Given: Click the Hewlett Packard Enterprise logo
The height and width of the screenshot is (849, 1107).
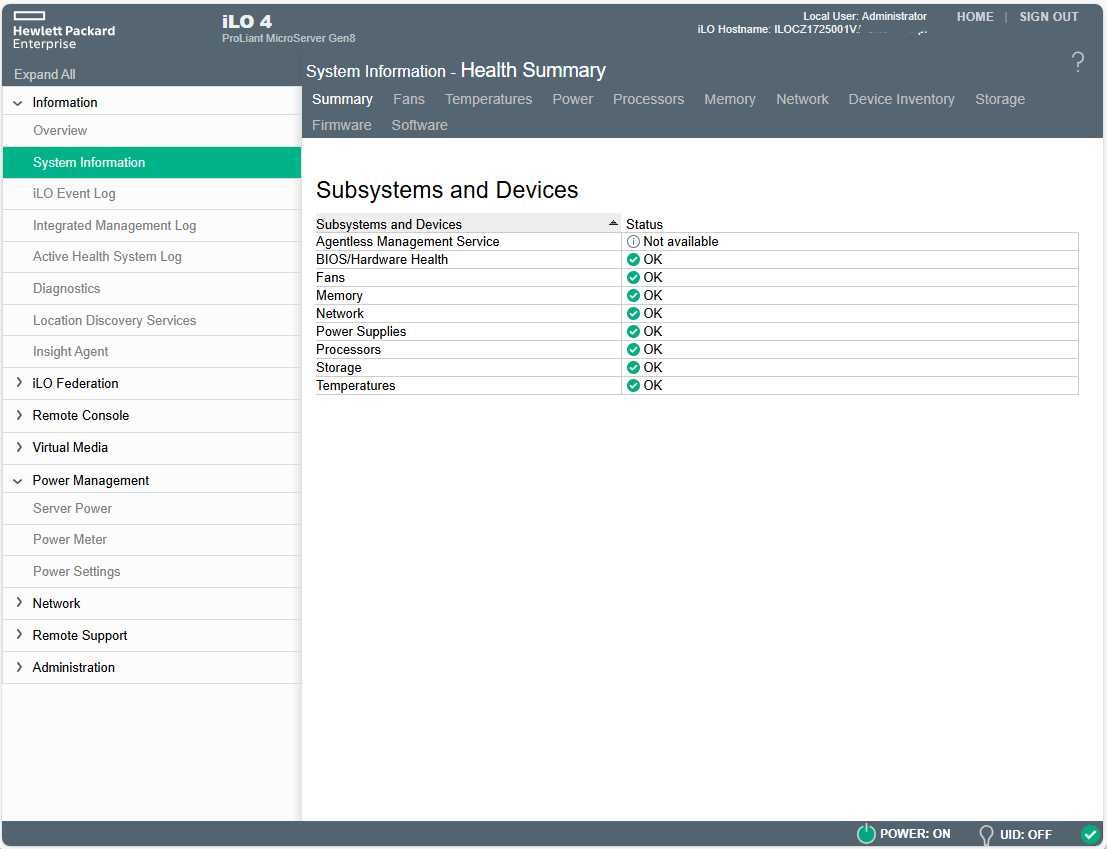Looking at the screenshot, I should [x=64, y=31].
